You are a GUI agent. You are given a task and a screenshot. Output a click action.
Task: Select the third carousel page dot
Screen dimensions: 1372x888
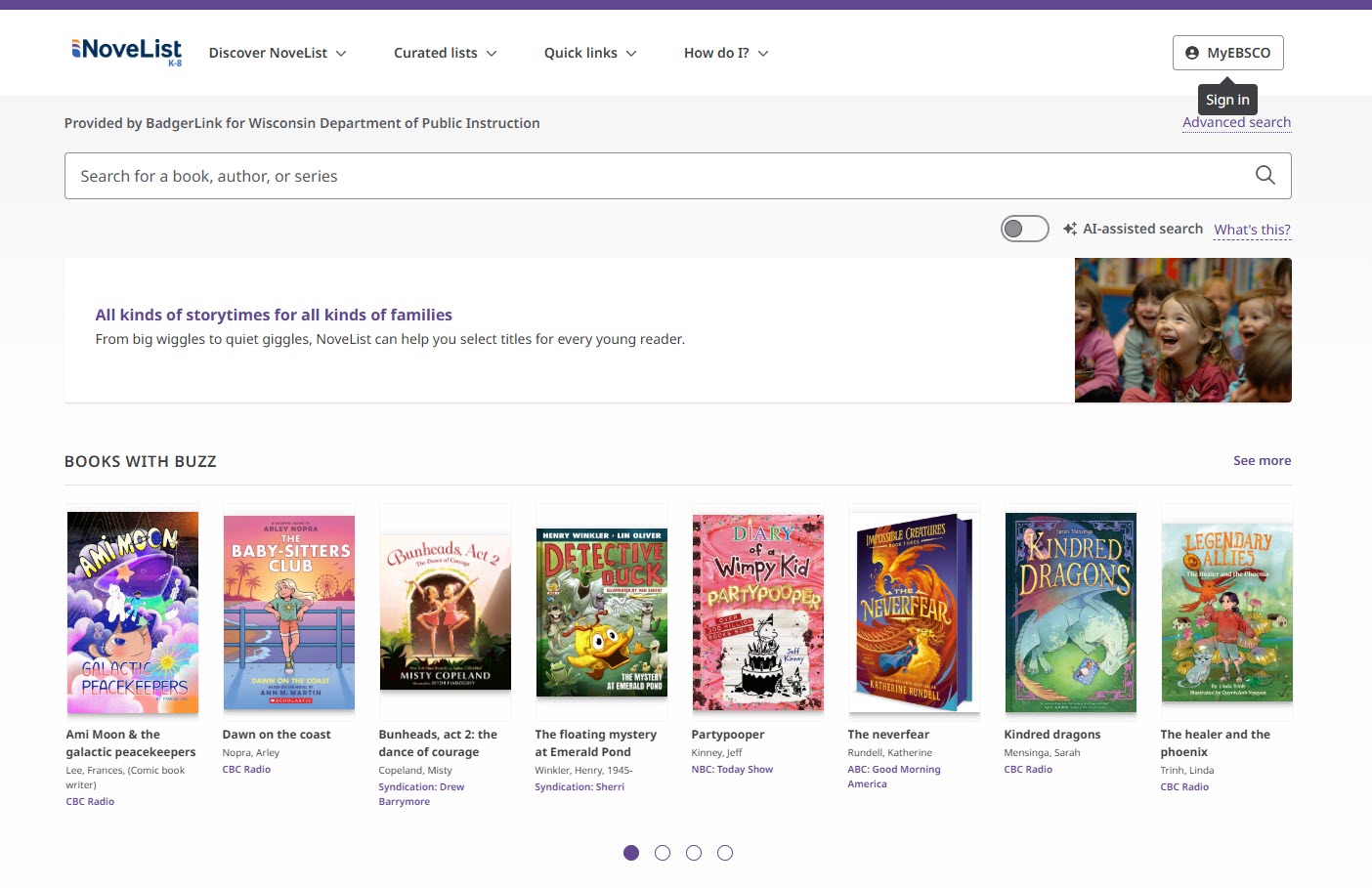pyautogui.click(x=694, y=853)
